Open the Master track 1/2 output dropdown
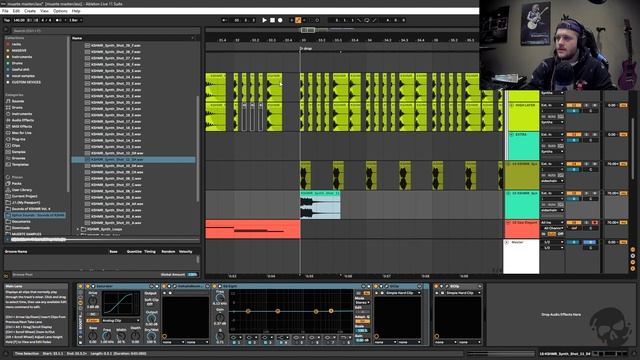The width and height of the screenshot is (640, 360). (x=552, y=248)
